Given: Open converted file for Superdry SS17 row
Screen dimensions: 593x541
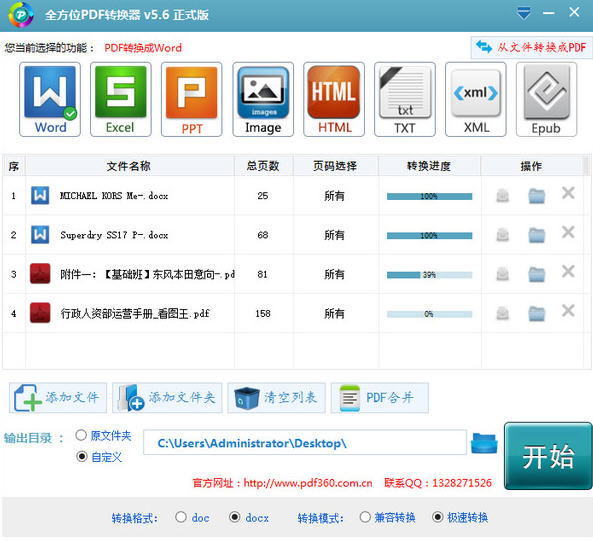Looking at the screenshot, I should (503, 235).
